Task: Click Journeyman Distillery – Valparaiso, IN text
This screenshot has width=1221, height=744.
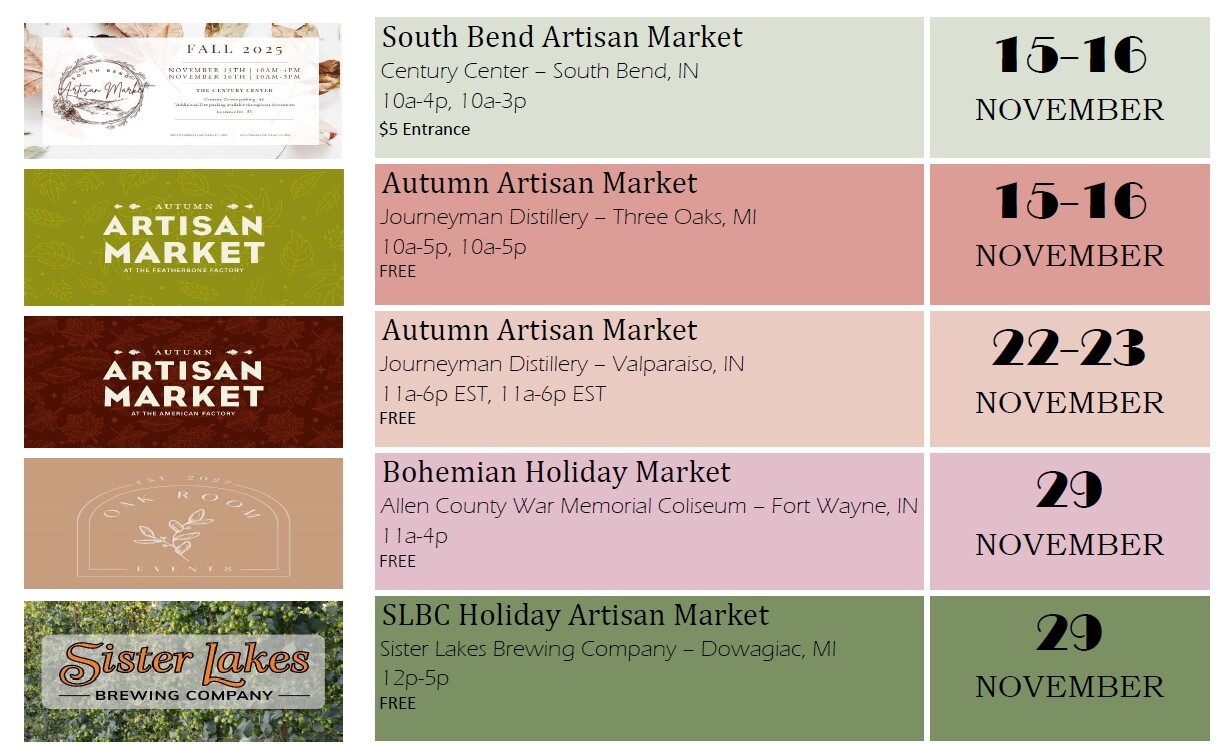Action: click(x=562, y=364)
